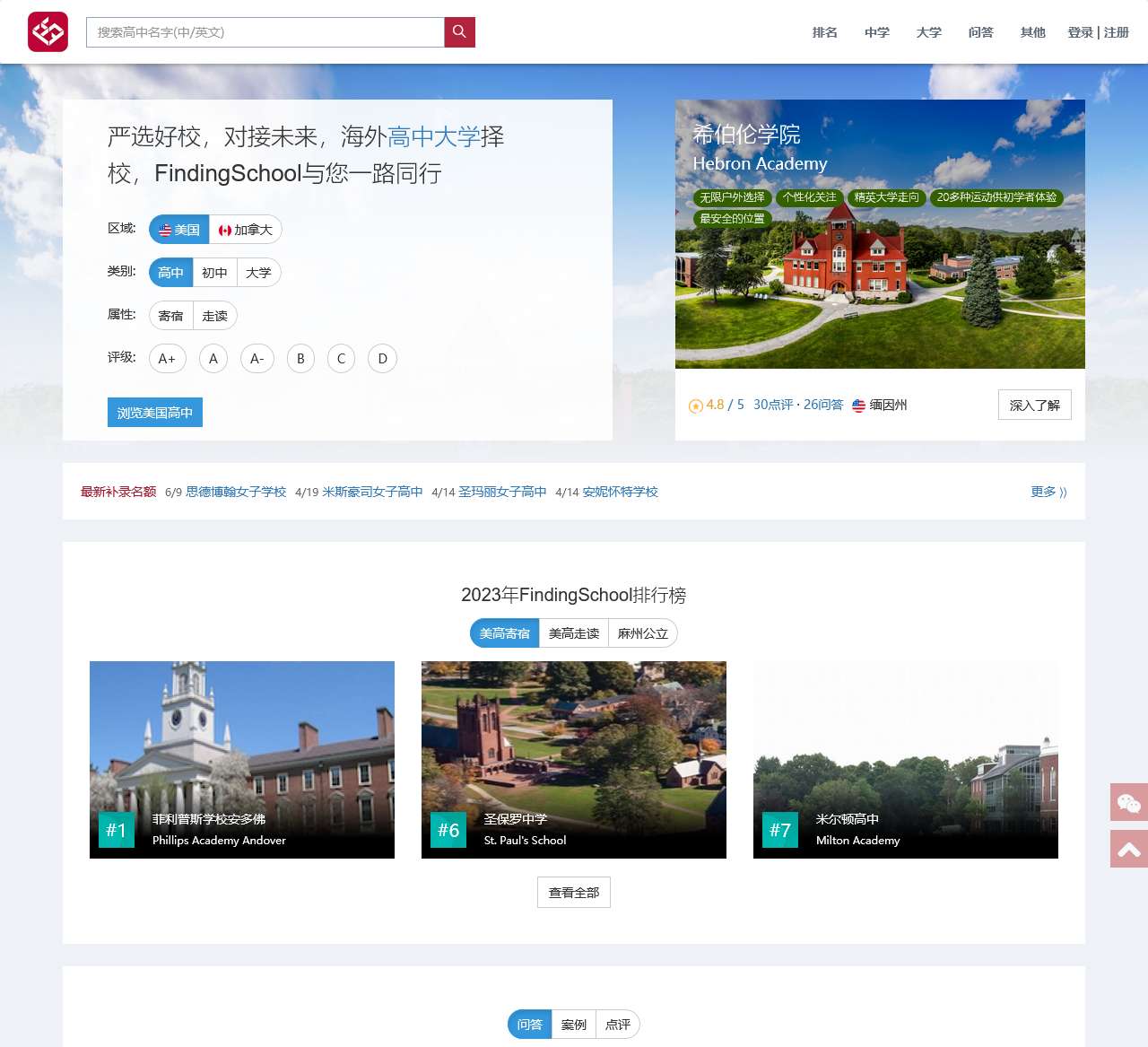Switch to the 美高走读 ranking tab

[573, 633]
